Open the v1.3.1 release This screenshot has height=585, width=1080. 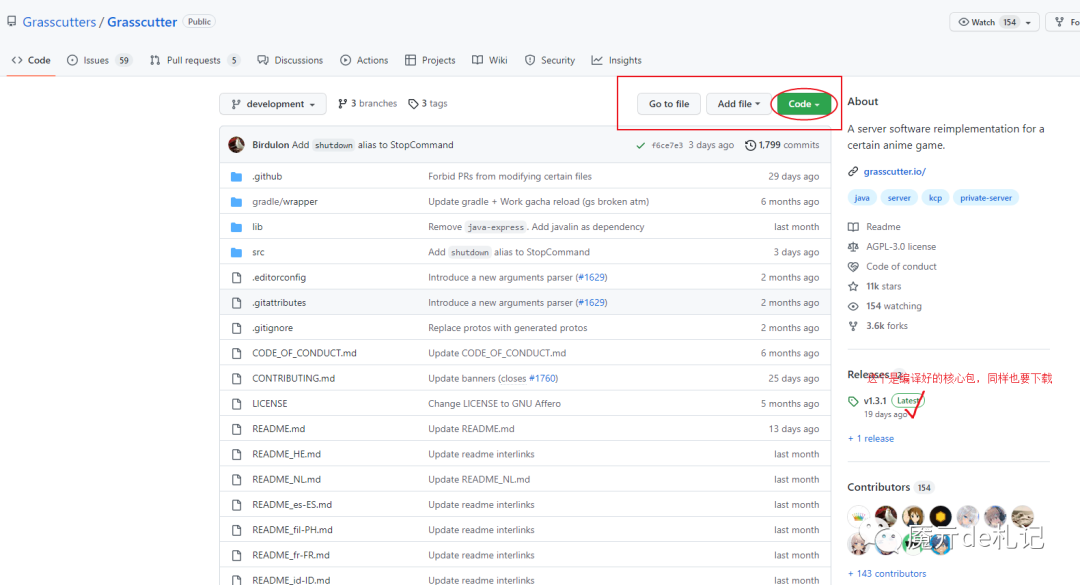click(875, 400)
